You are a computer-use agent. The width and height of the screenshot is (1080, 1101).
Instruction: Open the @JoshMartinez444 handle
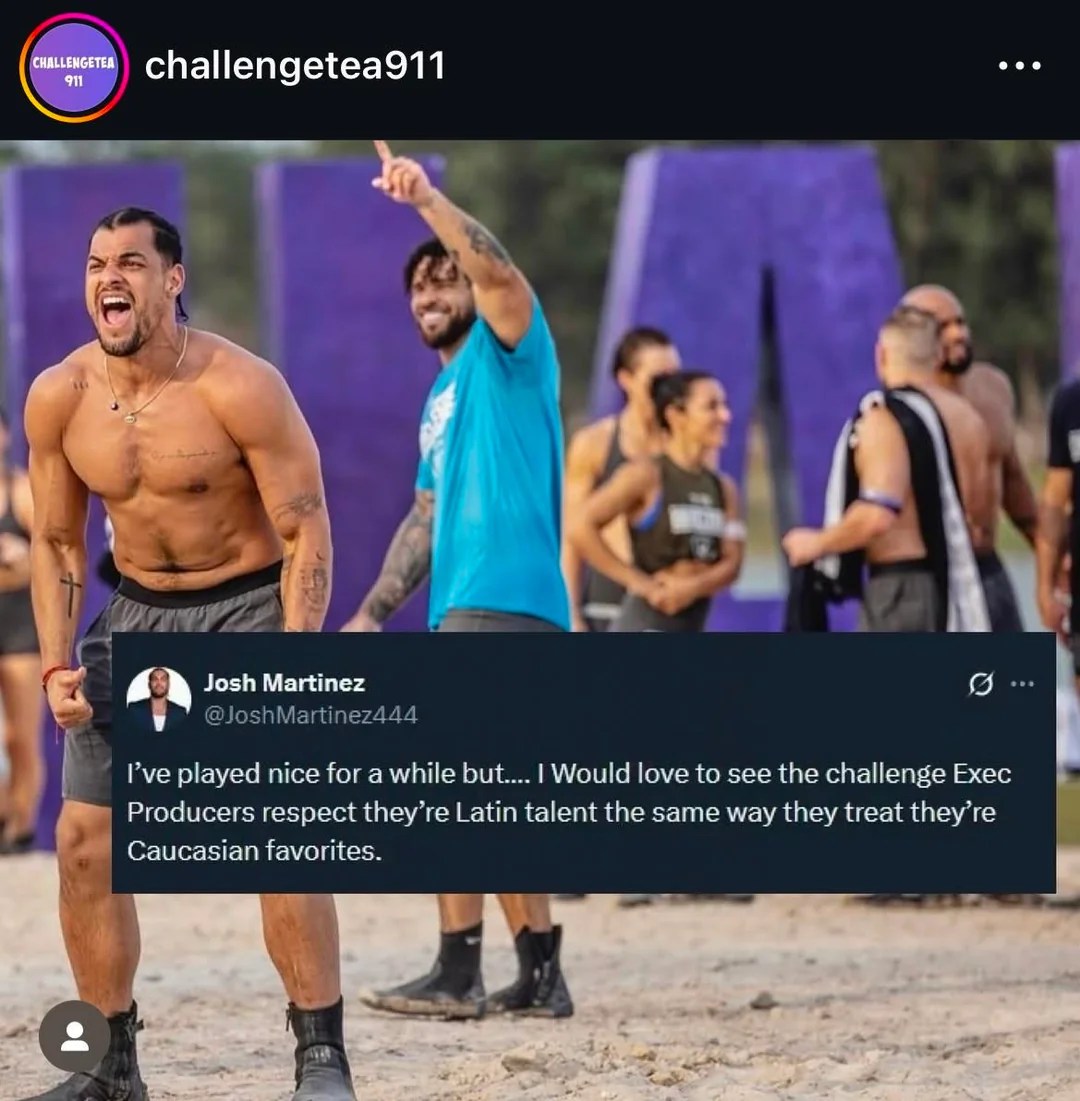(x=310, y=715)
